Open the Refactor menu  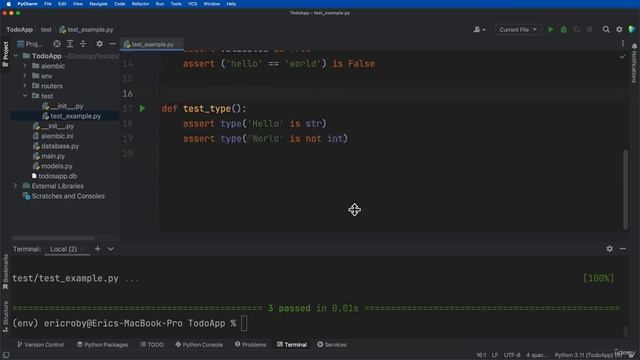coord(140,4)
